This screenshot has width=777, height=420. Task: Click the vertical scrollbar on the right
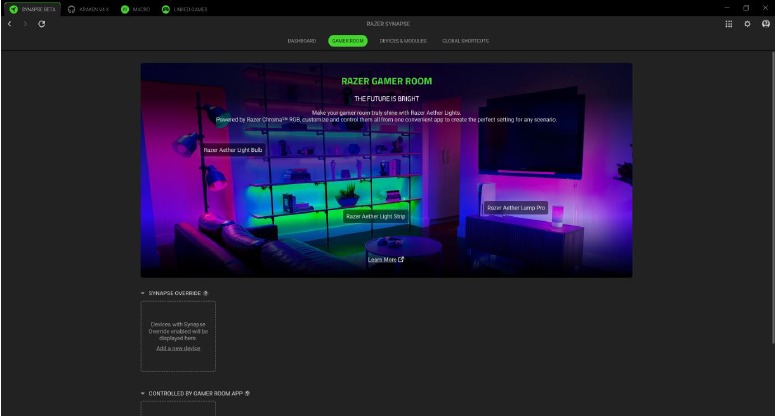tap(773, 198)
